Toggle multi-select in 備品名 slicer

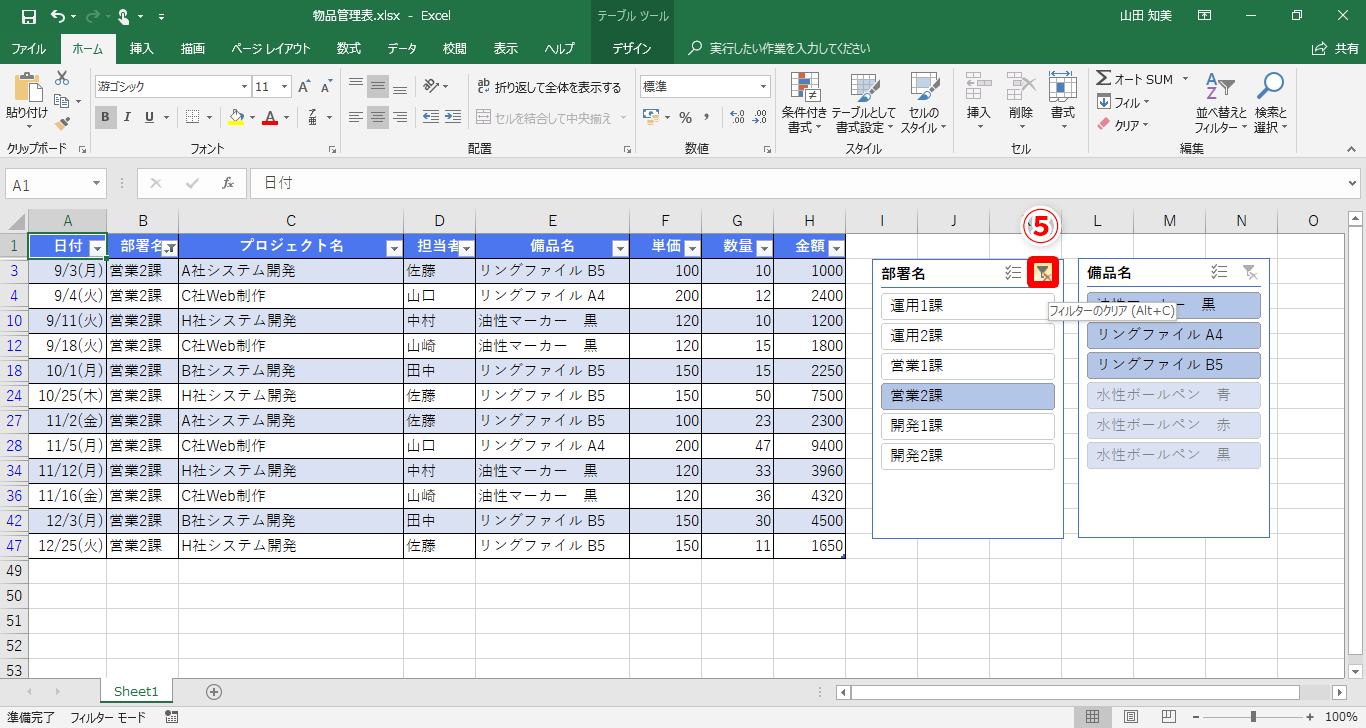coord(1218,272)
